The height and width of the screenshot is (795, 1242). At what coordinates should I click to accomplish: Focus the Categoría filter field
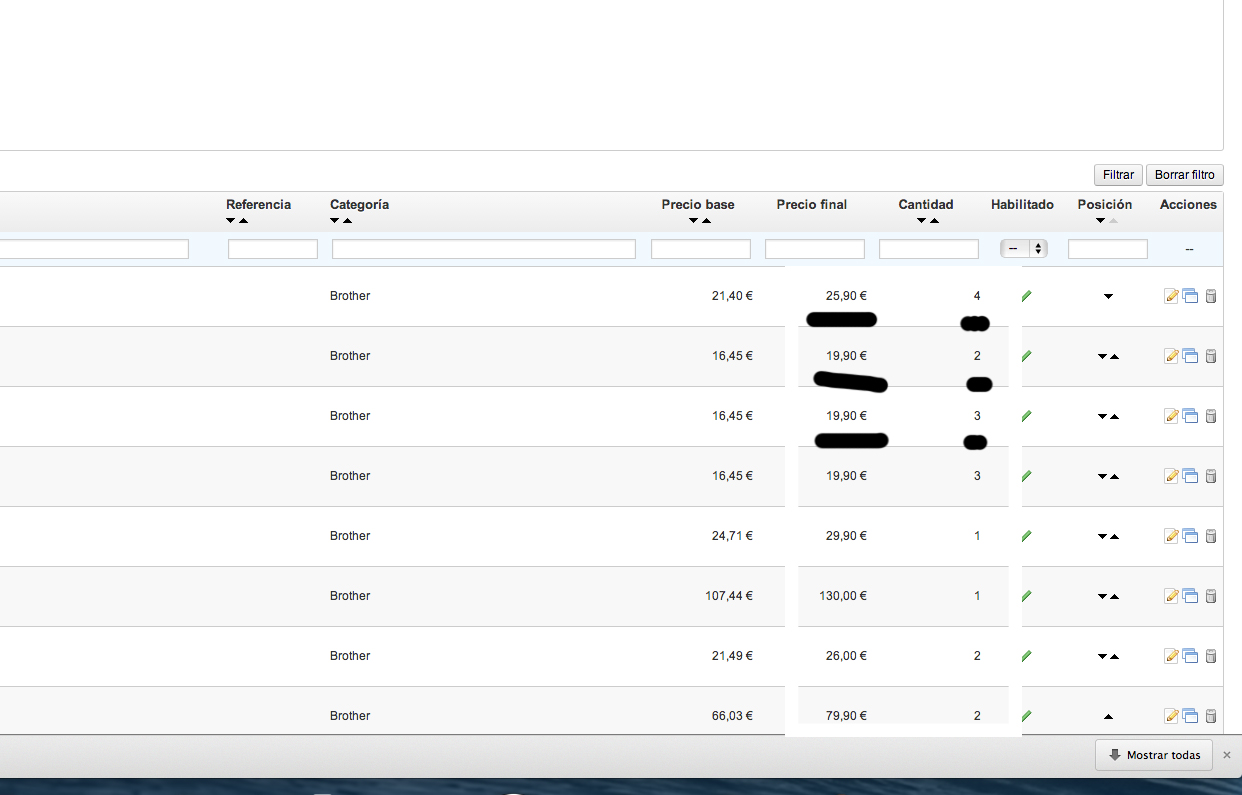click(x=484, y=249)
